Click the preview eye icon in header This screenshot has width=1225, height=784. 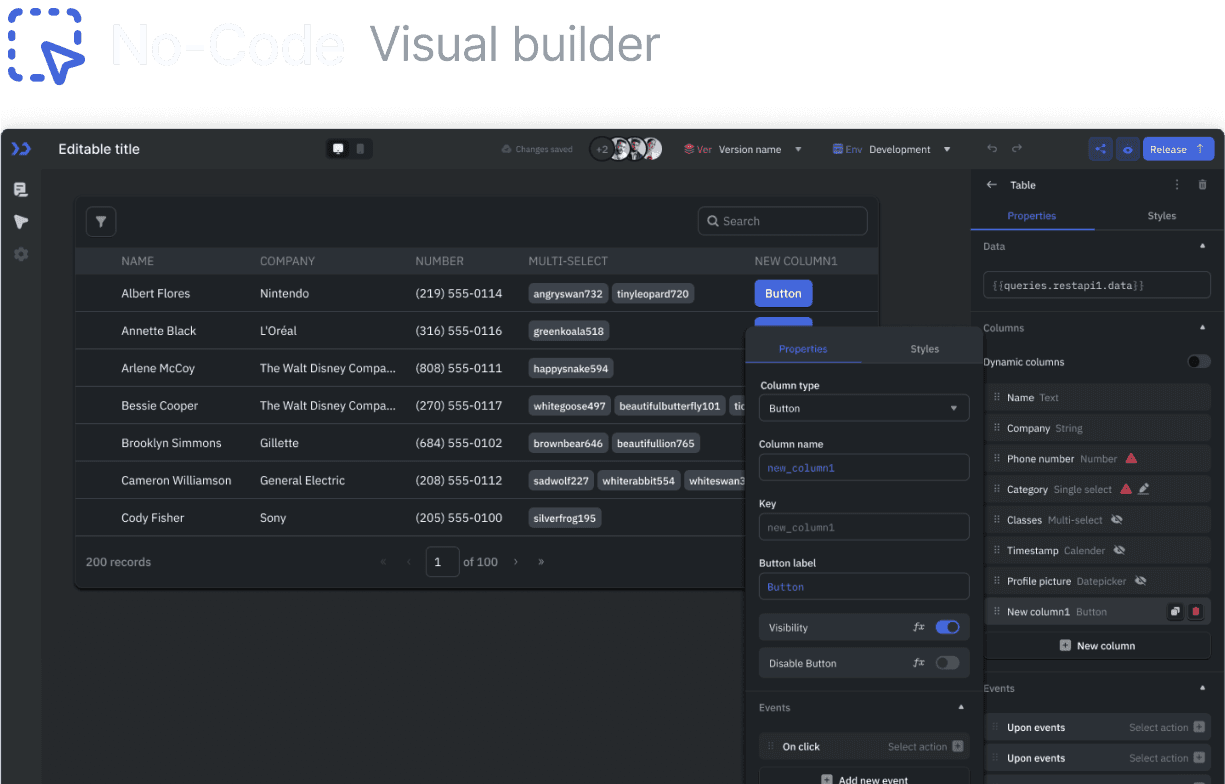(1127, 149)
